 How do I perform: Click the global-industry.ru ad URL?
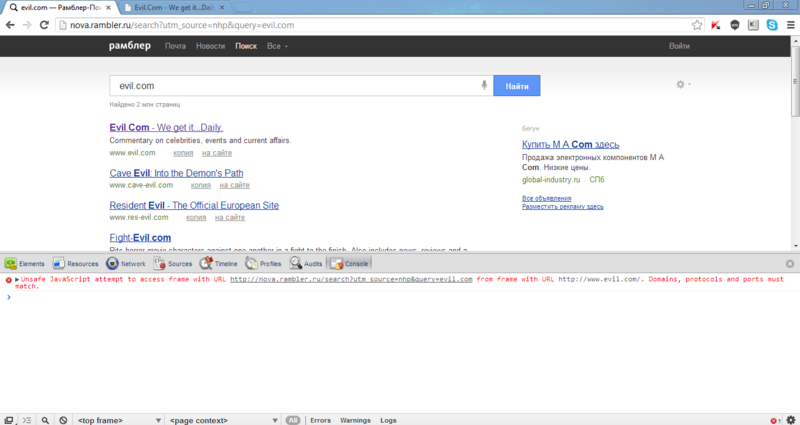click(x=551, y=180)
